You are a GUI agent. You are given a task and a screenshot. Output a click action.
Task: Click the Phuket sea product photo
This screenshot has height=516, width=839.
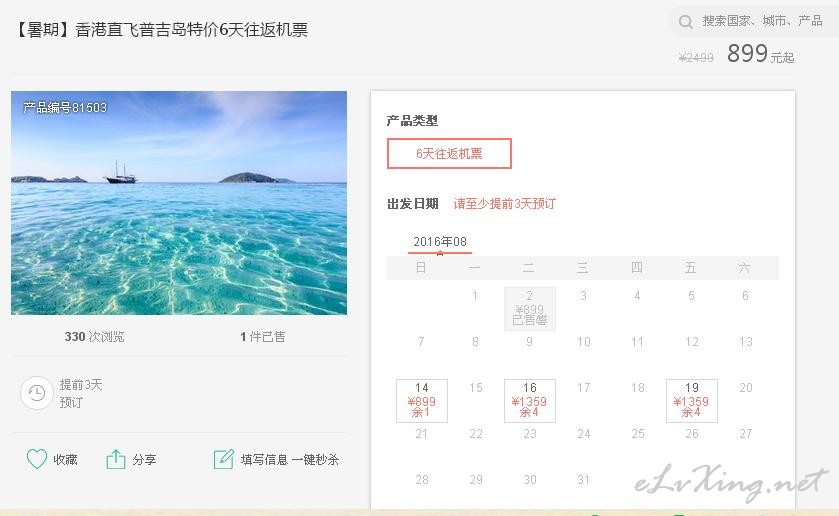click(x=179, y=203)
